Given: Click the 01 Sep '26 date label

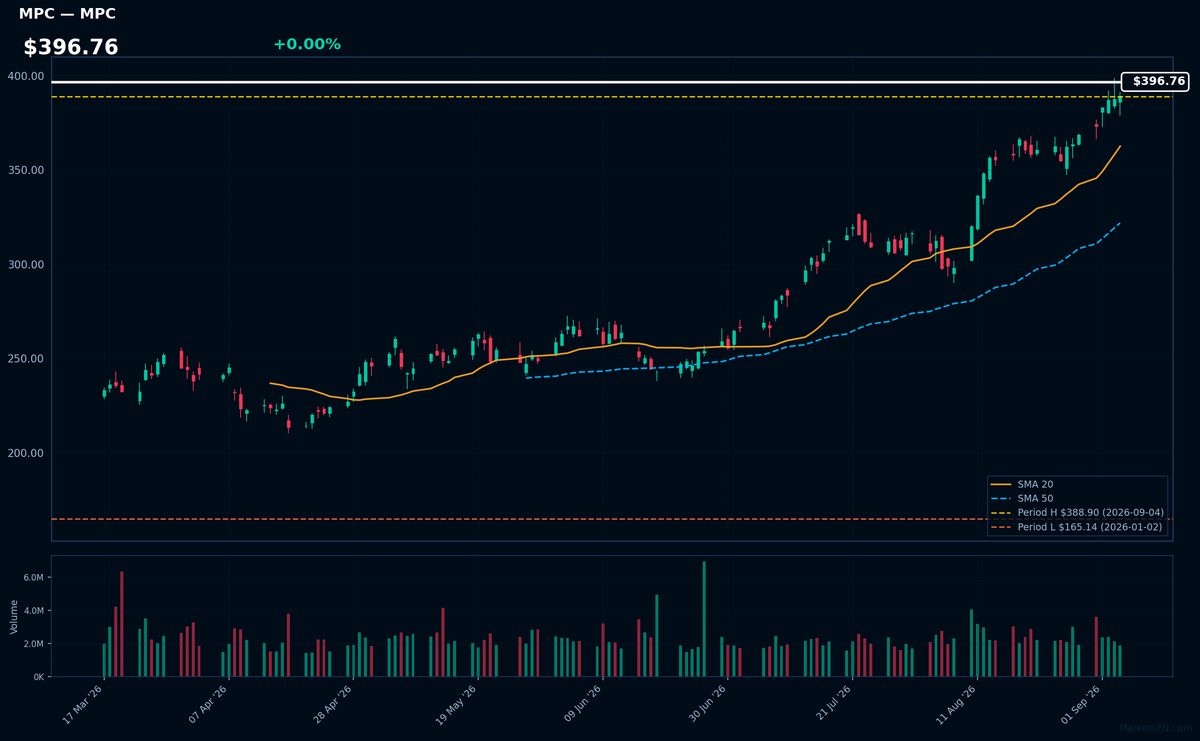Looking at the screenshot, I should click(1080, 704).
